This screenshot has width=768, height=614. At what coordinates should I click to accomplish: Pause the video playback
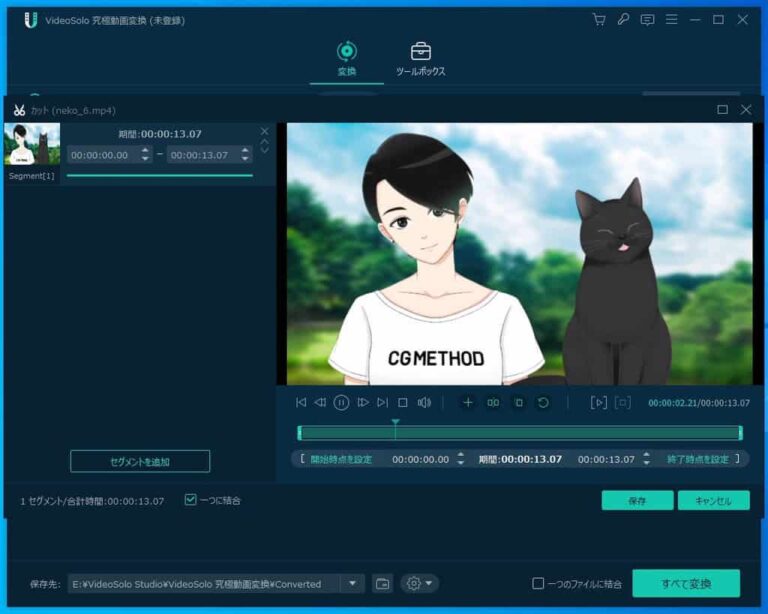pos(341,403)
